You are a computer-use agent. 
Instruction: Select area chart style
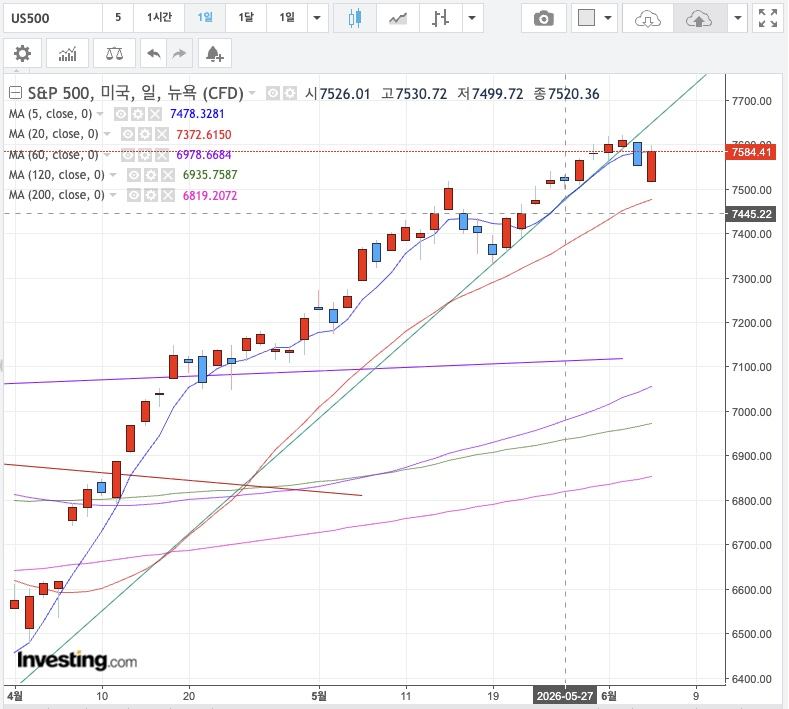coord(398,19)
